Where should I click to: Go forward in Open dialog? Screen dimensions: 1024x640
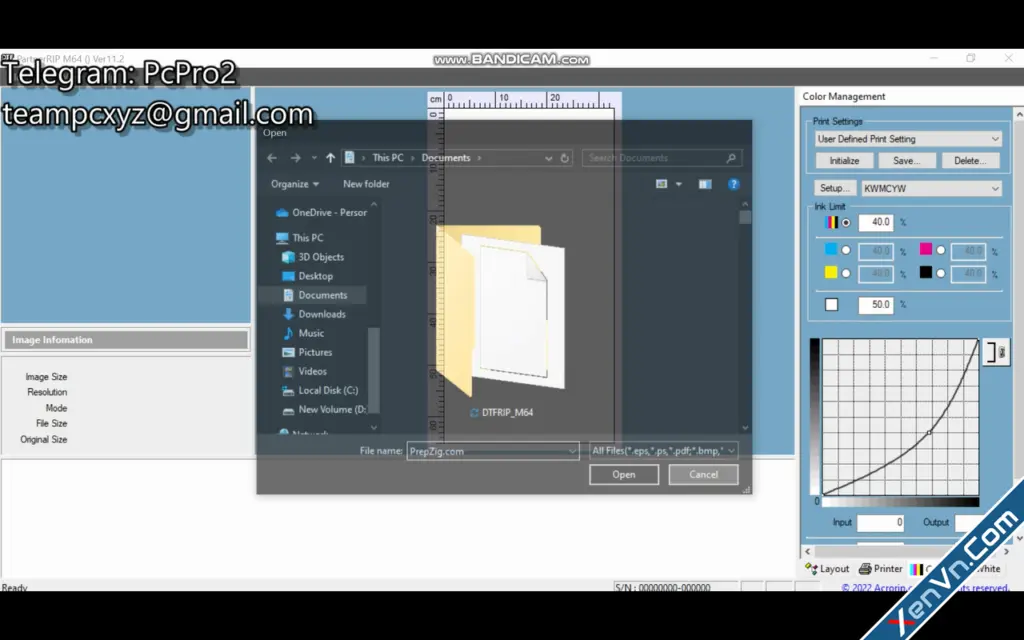coord(295,158)
